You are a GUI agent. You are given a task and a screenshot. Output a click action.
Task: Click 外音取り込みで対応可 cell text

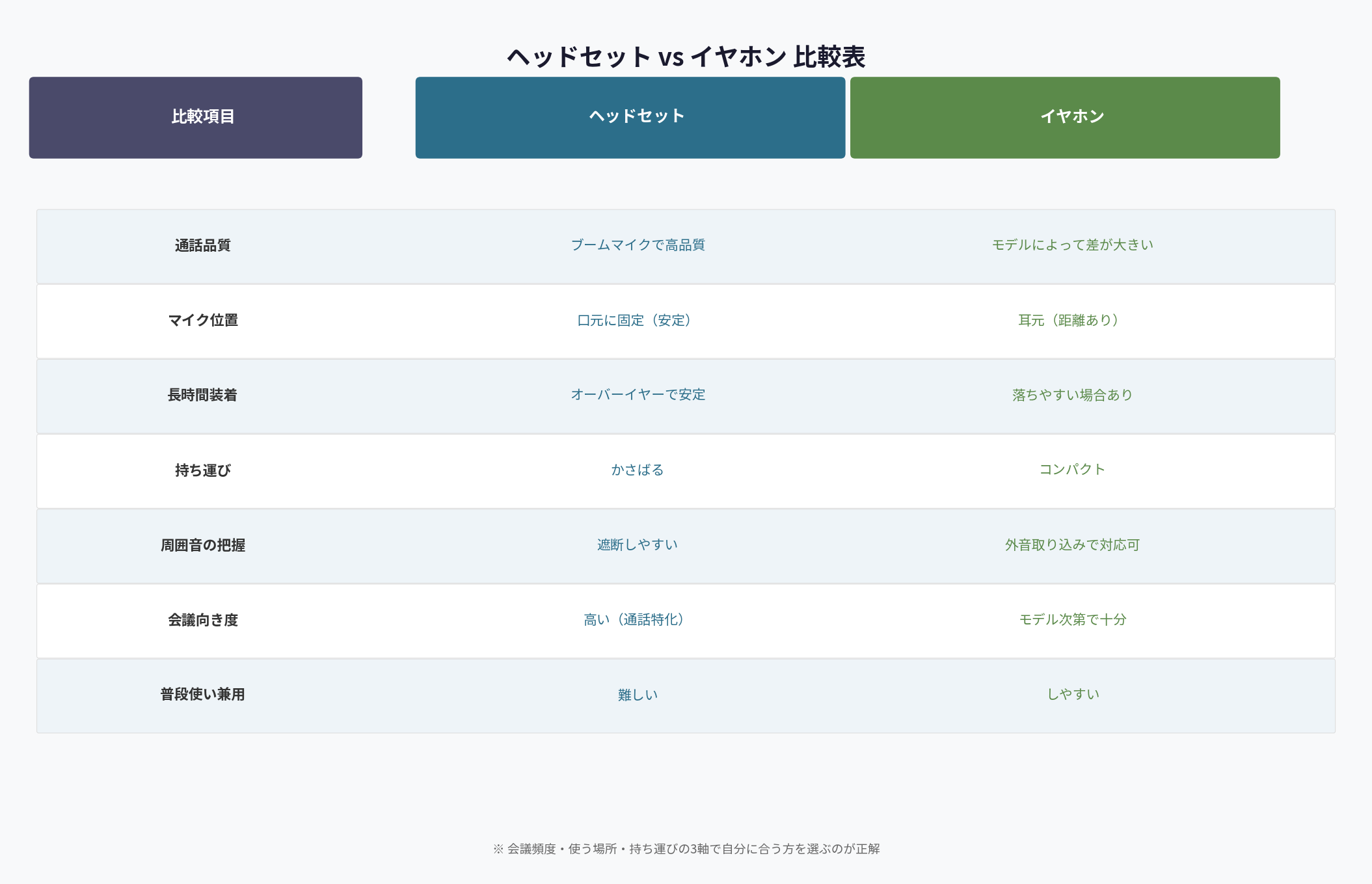coord(1072,546)
